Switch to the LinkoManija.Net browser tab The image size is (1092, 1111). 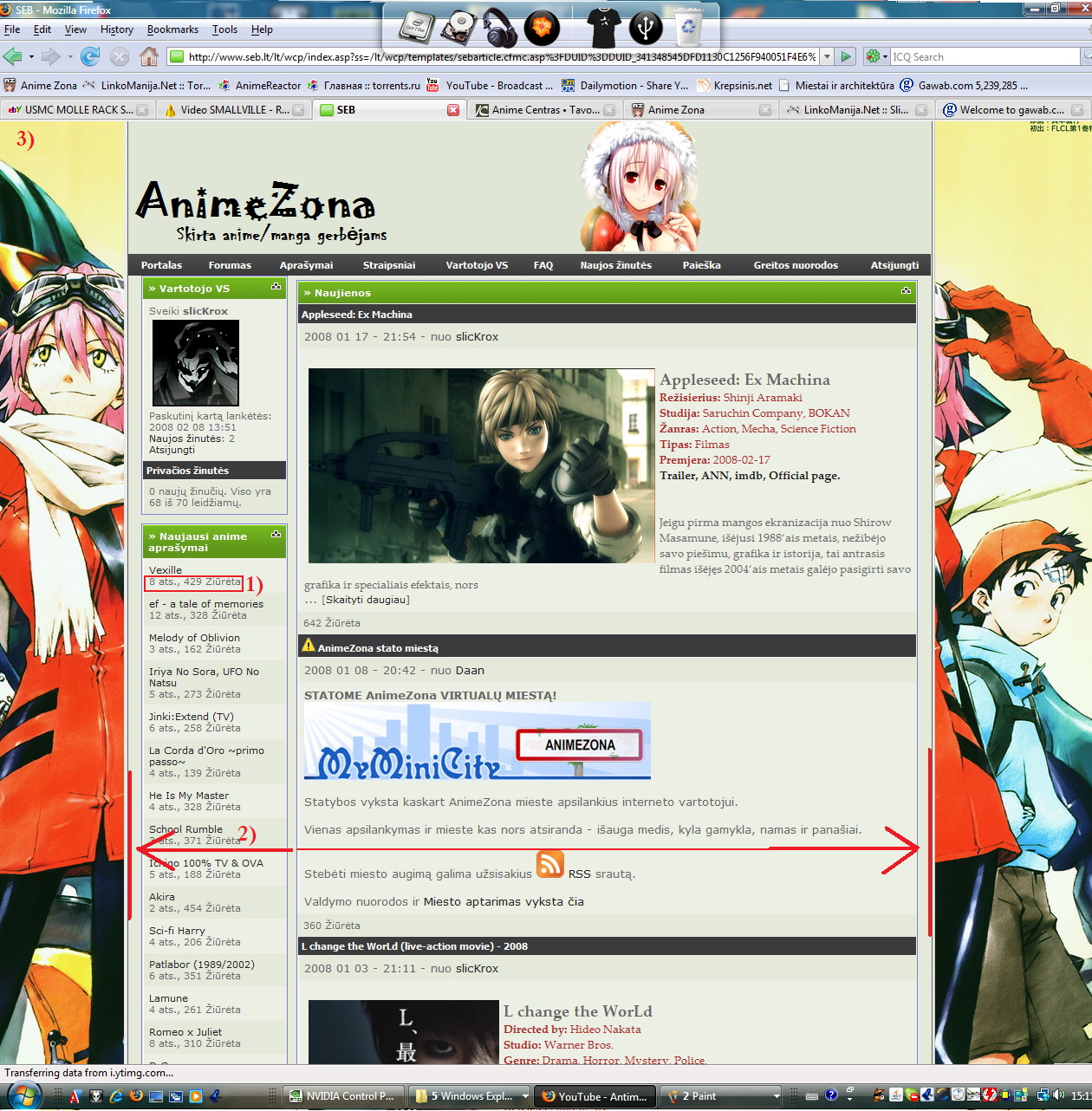[855, 110]
